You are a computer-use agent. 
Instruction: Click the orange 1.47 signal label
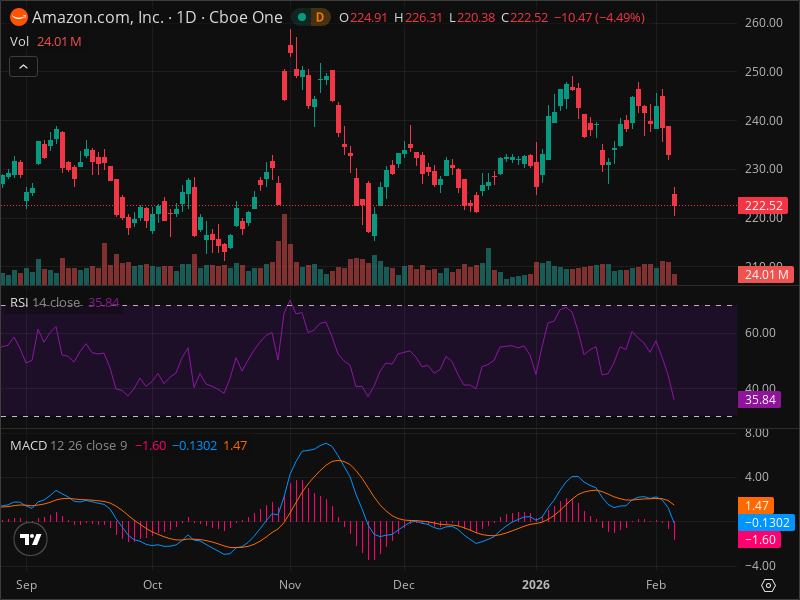click(x=756, y=506)
